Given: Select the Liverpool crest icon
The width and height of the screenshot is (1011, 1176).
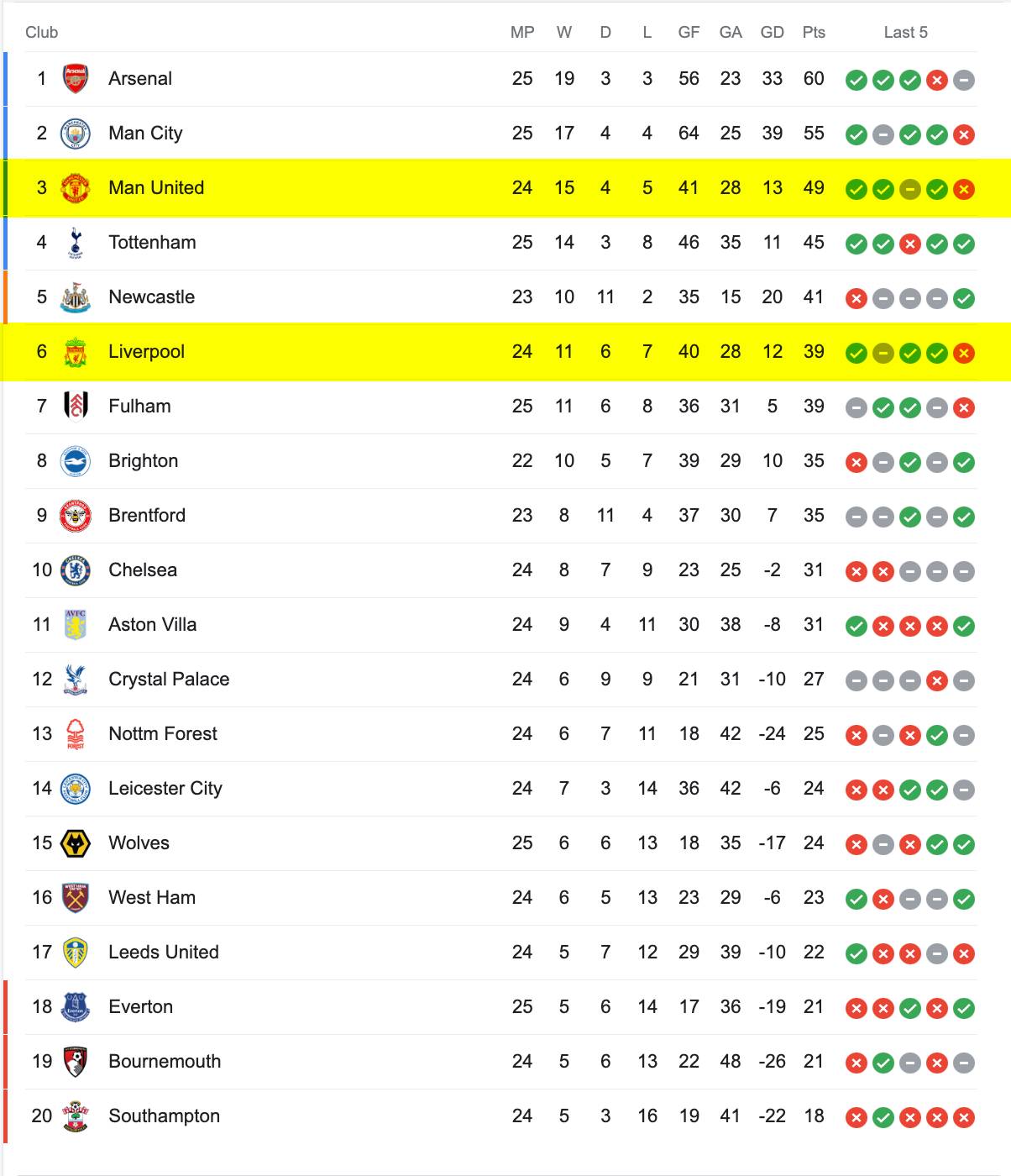Looking at the screenshot, I should tap(76, 352).
